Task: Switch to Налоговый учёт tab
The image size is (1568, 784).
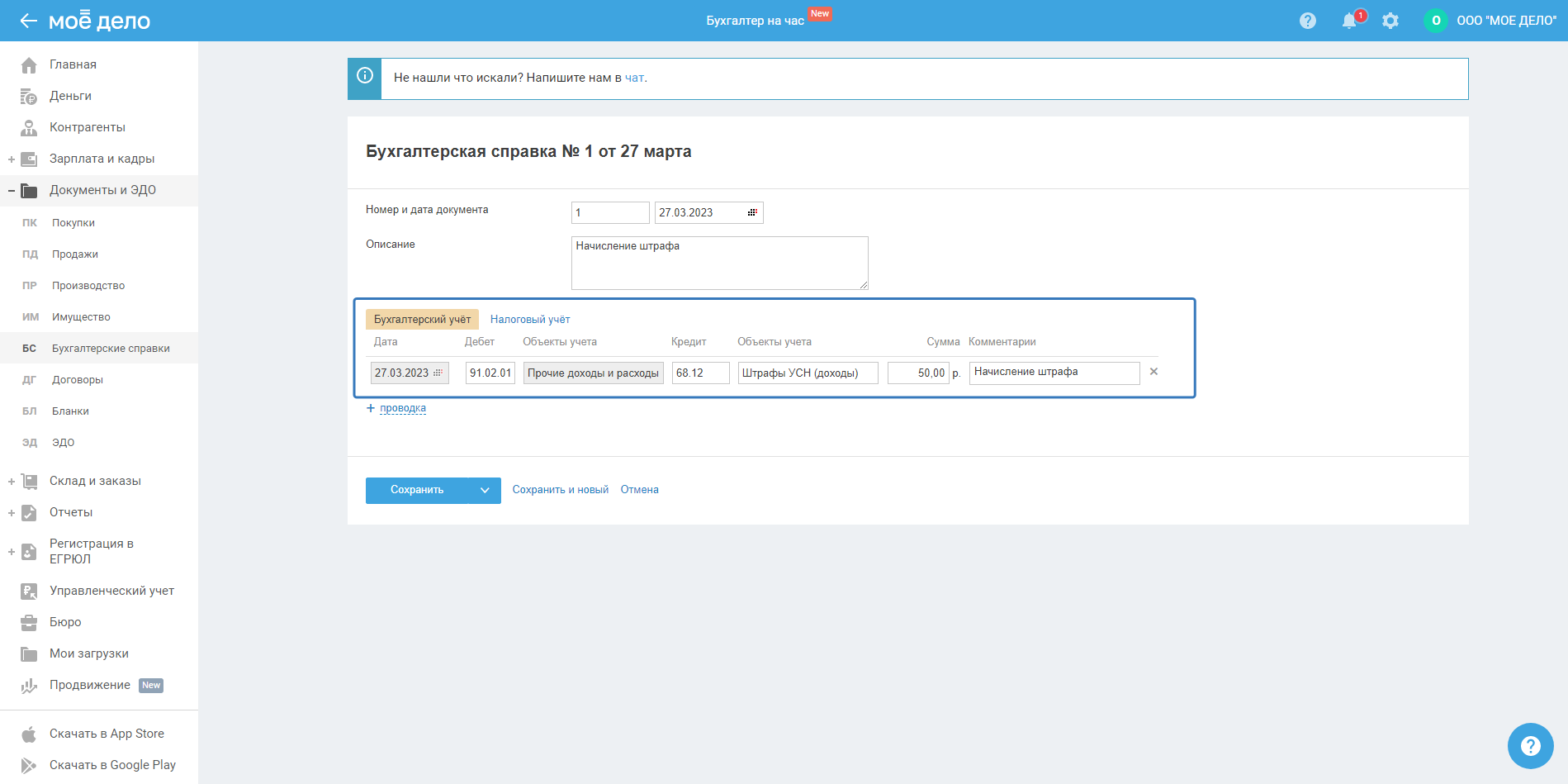Action: [529, 320]
